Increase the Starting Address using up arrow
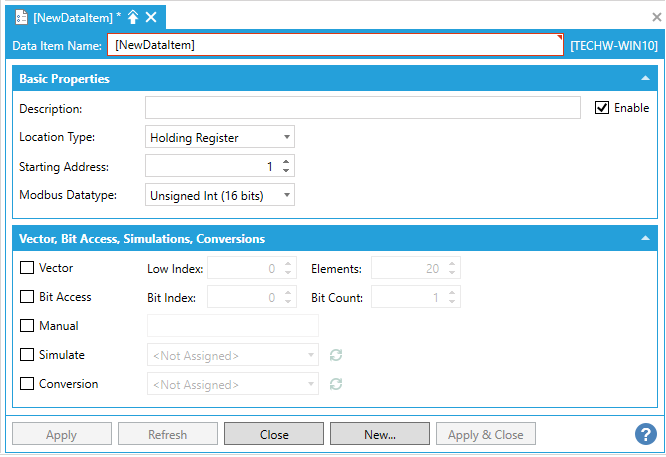This screenshot has height=457, width=666. pyautogui.click(x=286, y=161)
